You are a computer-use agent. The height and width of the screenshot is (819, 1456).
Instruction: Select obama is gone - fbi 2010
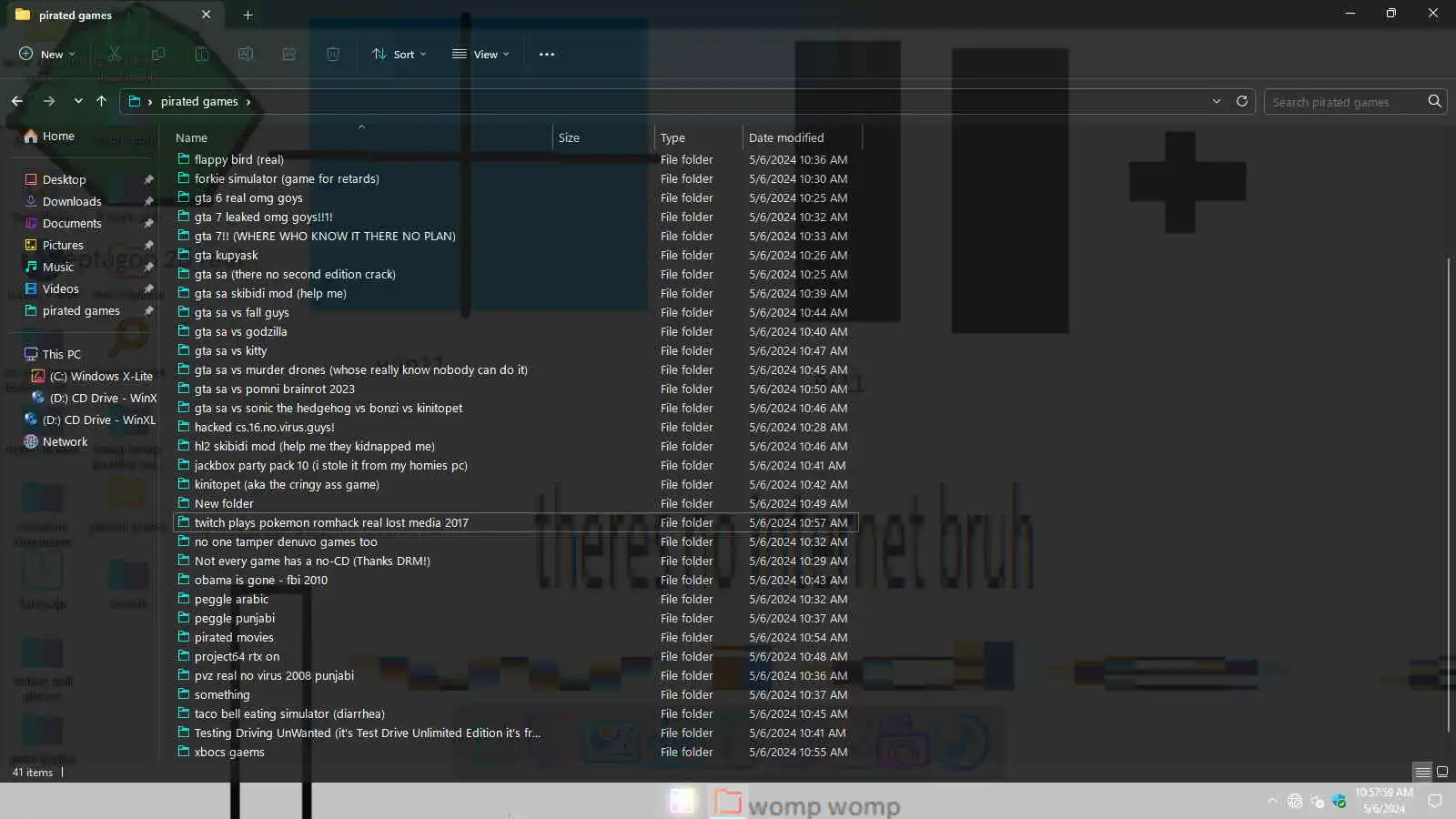(x=515, y=580)
